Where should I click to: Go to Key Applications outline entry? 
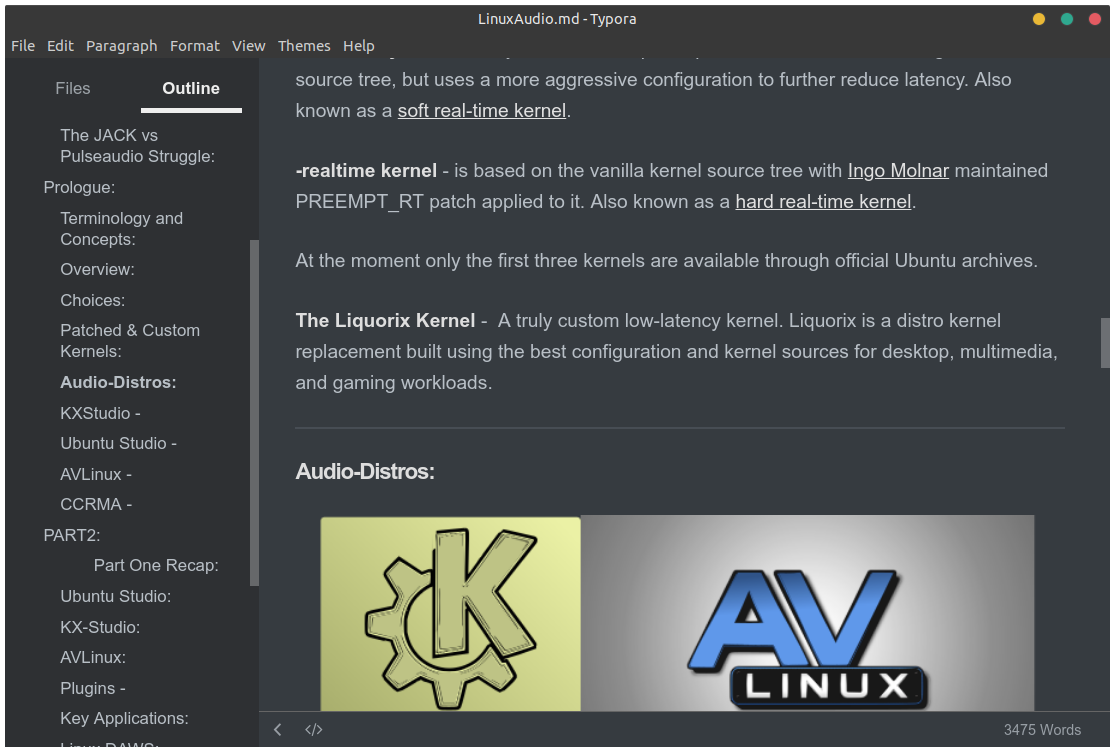pyautogui.click(x=125, y=719)
